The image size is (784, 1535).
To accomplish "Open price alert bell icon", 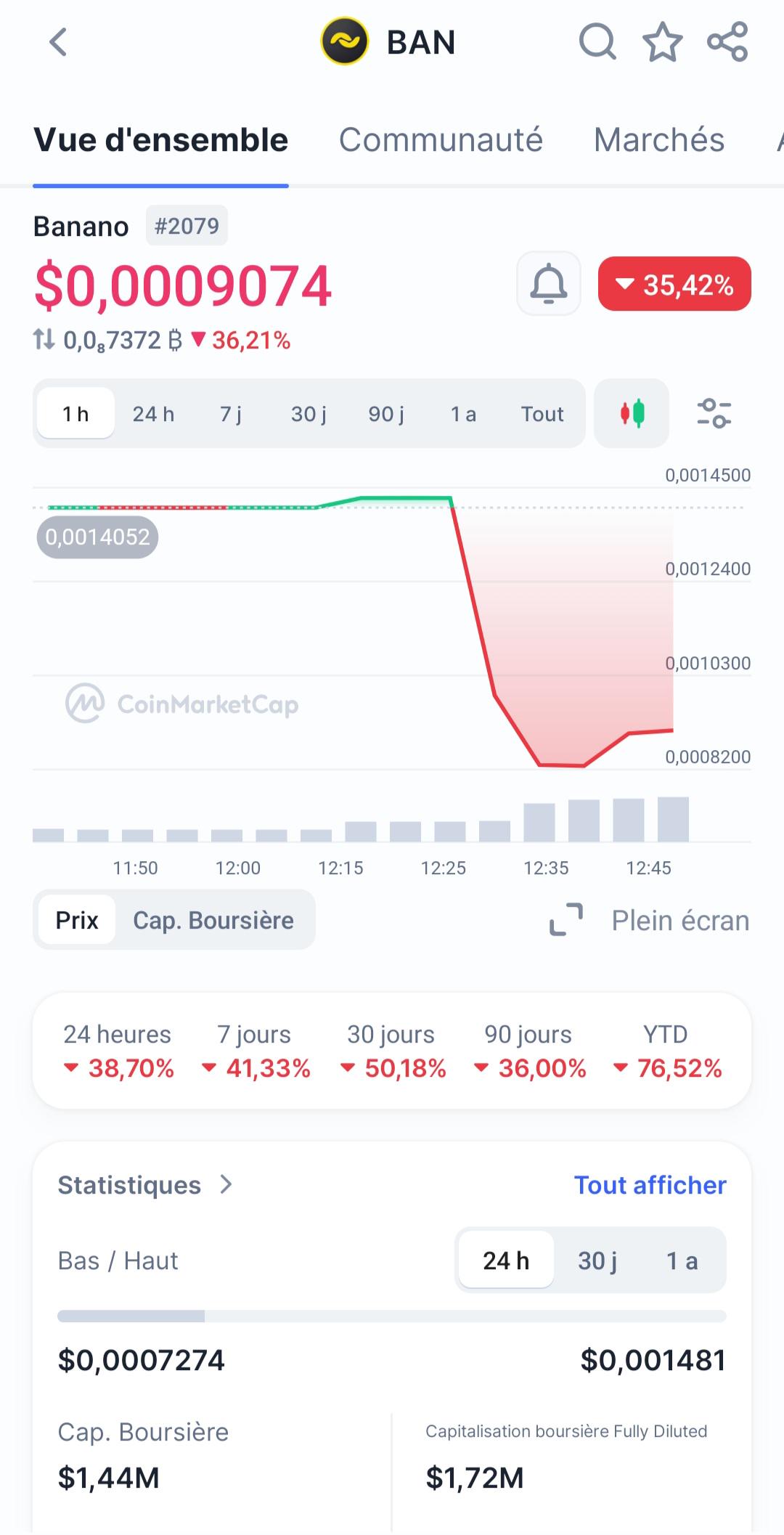I will point(549,284).
